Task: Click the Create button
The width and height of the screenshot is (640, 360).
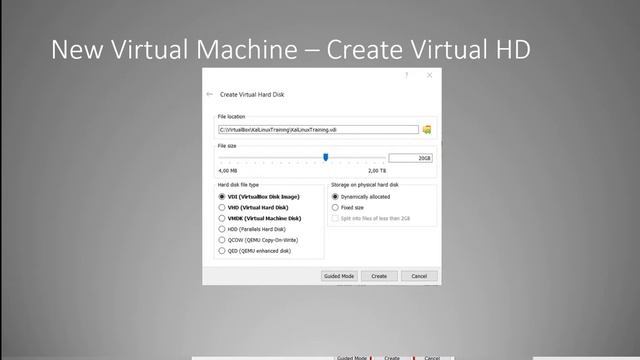Action: 379,276
